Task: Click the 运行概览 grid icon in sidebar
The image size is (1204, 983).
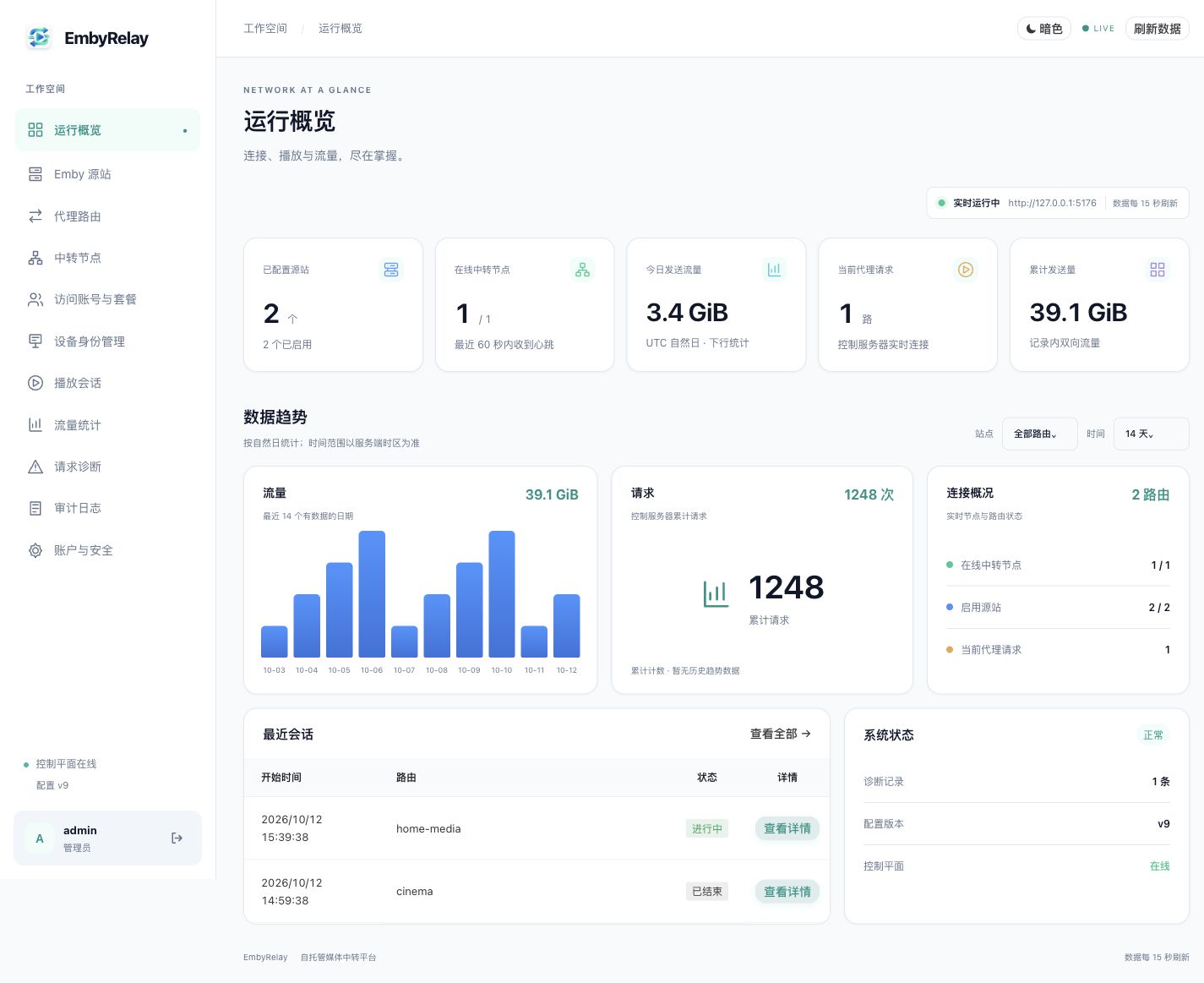Action: [35, 130]
